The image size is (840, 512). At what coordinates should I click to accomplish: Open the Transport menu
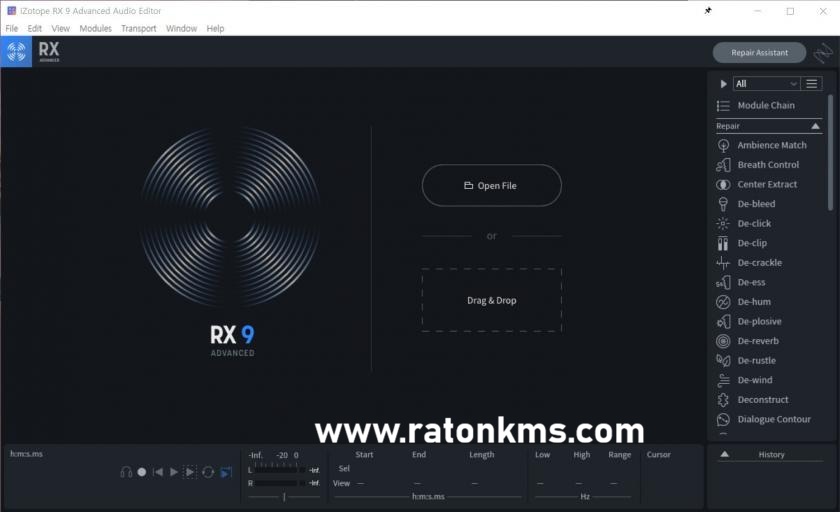[139, 28]
